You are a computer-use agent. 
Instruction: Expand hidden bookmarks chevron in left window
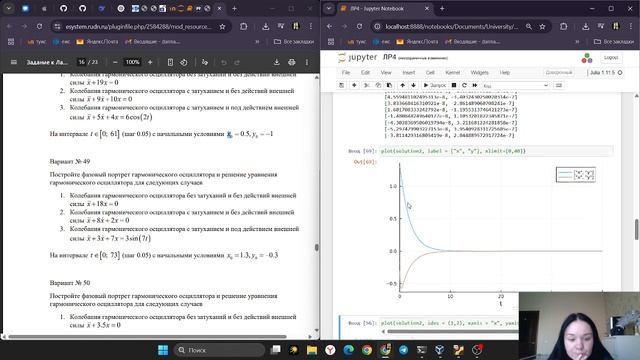pos(257,42)
